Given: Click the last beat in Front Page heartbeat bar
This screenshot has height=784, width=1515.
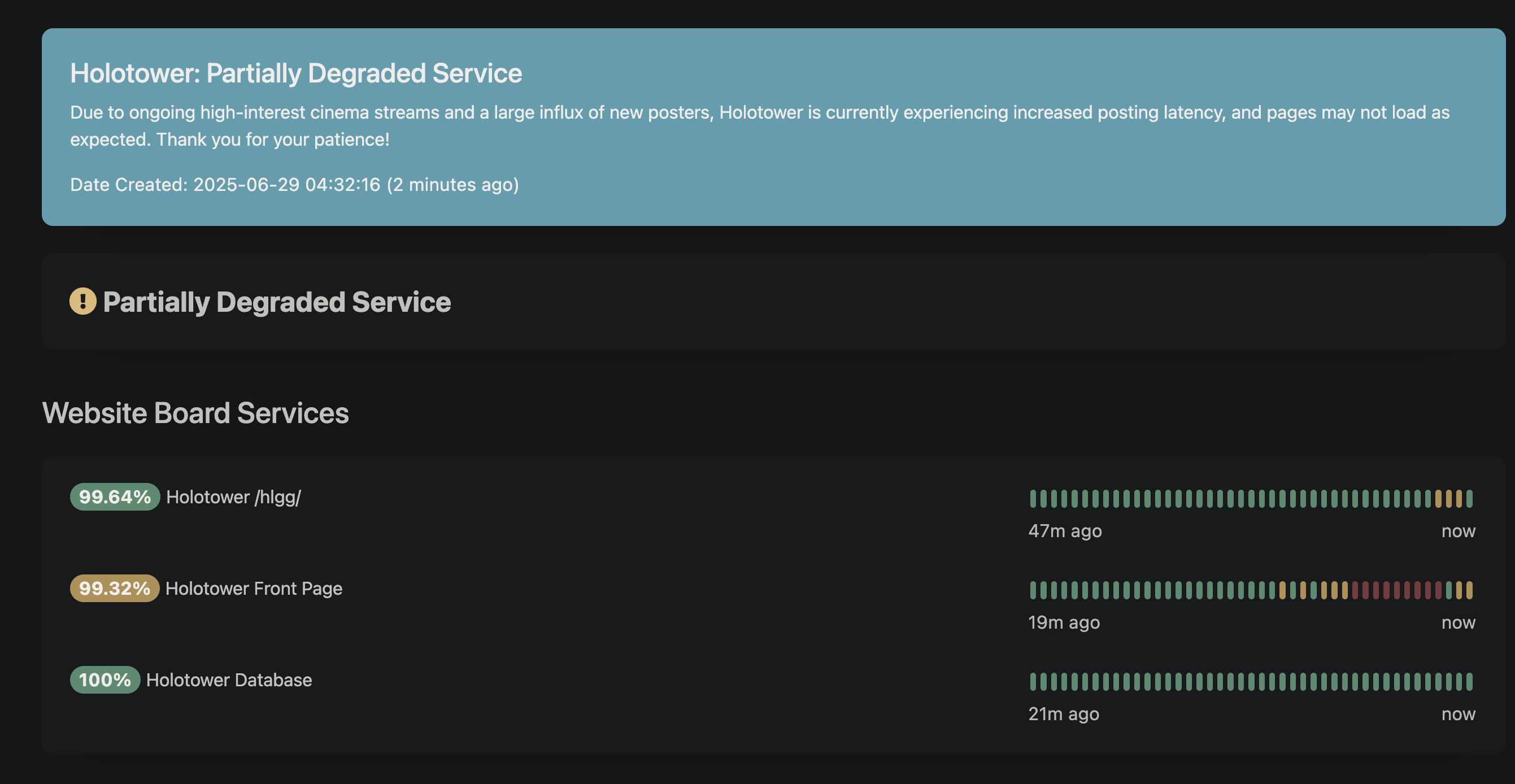Looking at the screenshot, I should 1470,590.
